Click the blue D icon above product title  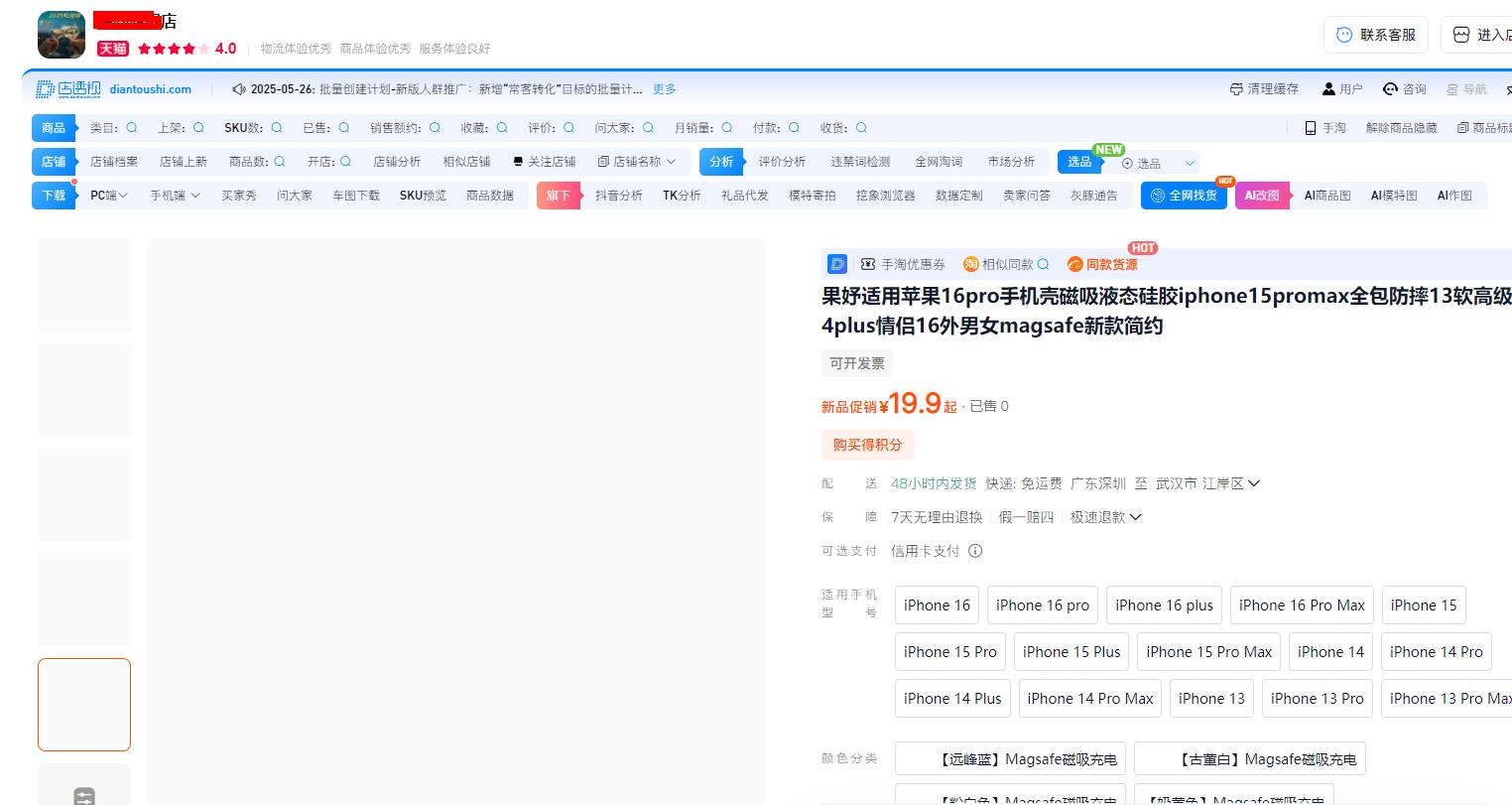click(x=837, y=264)
